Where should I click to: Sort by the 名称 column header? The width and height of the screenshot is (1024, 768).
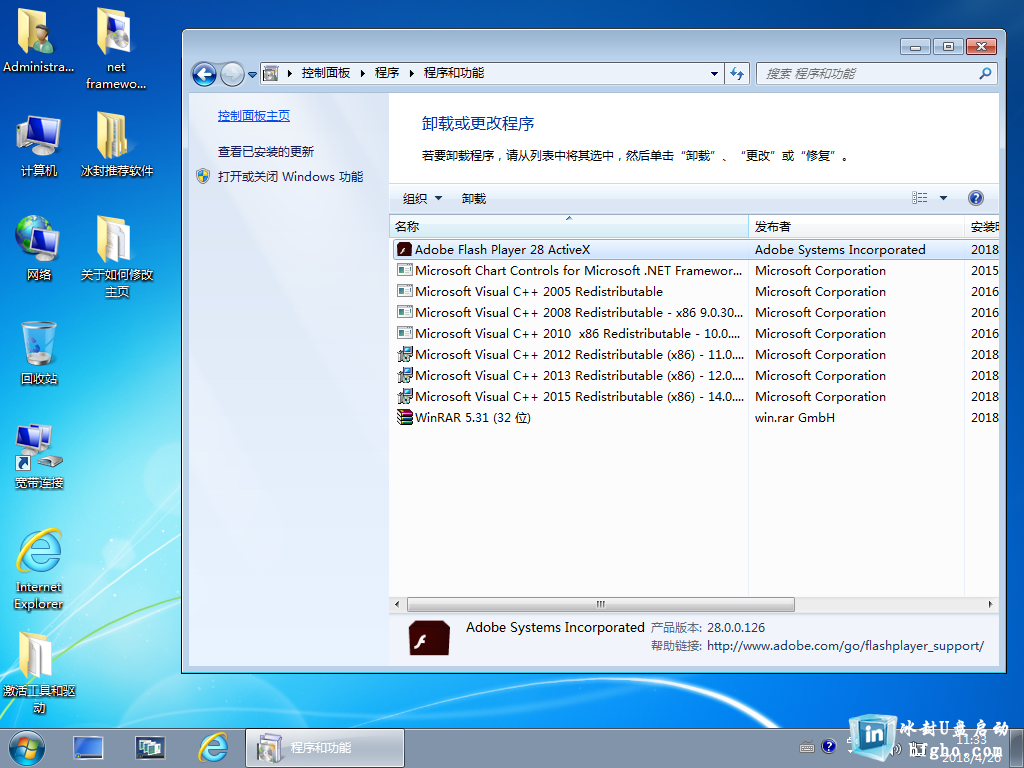(569, 227)
